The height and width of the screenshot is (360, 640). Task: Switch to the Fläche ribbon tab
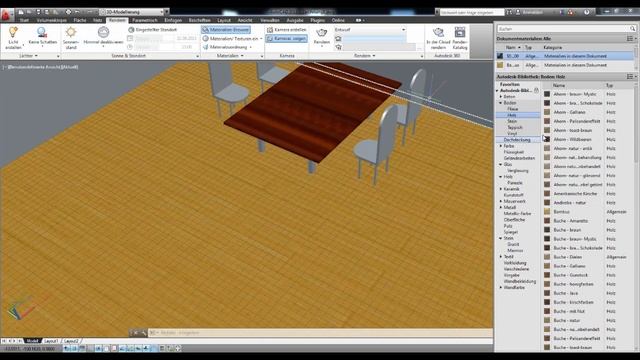[x=80, y=20]
